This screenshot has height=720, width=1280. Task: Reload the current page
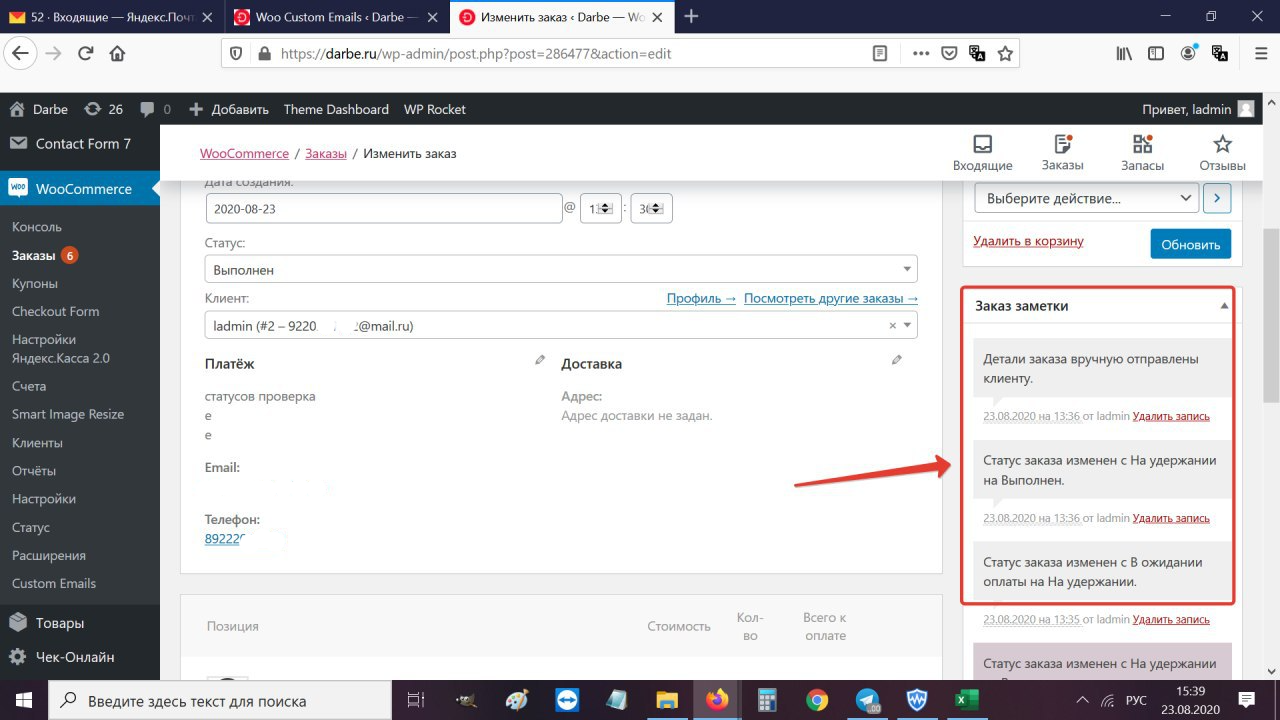click(x=85, y=54)
